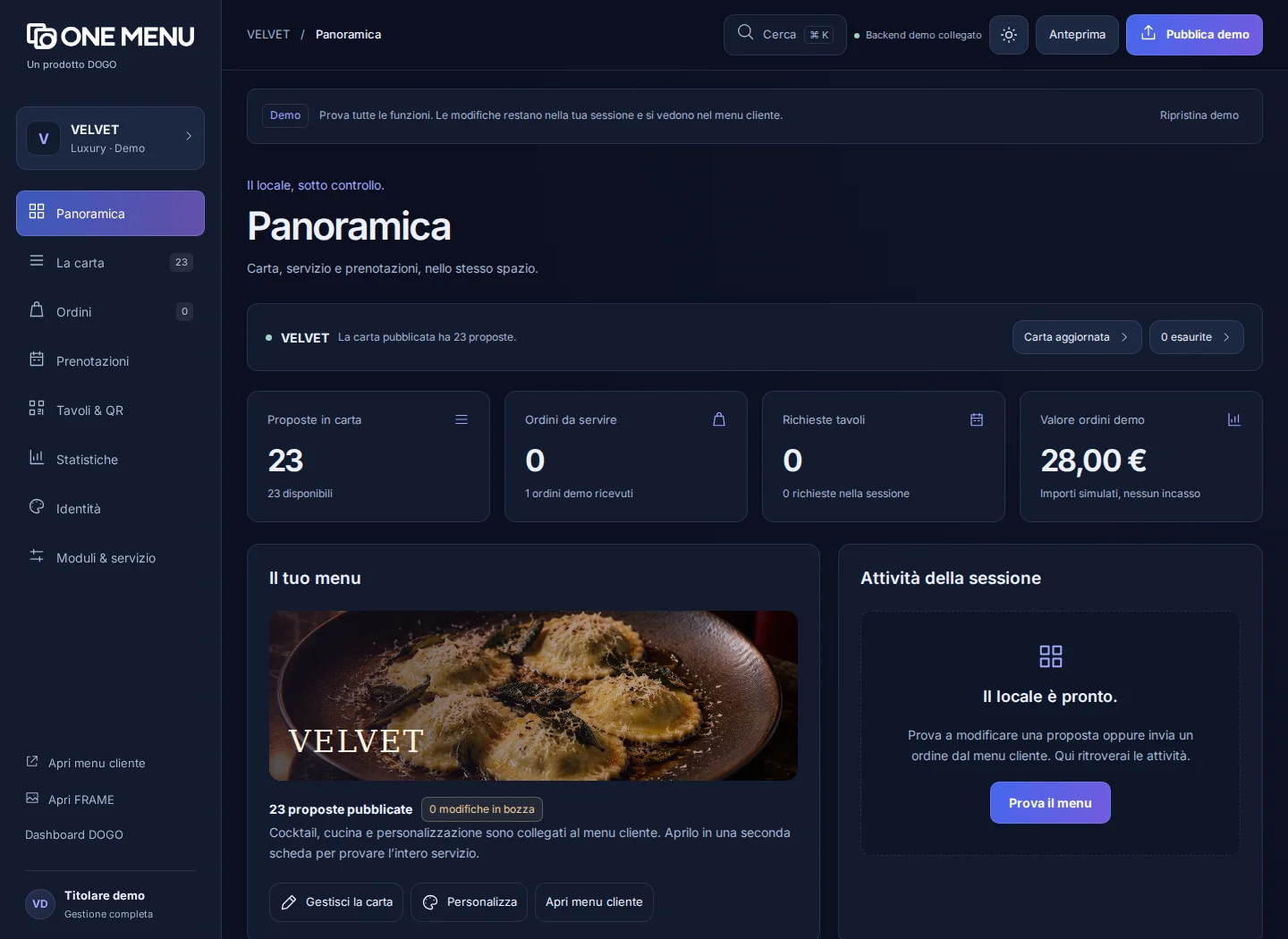Click the Personalizza palette icon
The height and width of the screenshot is (939, 1288).
pos(430,902)
